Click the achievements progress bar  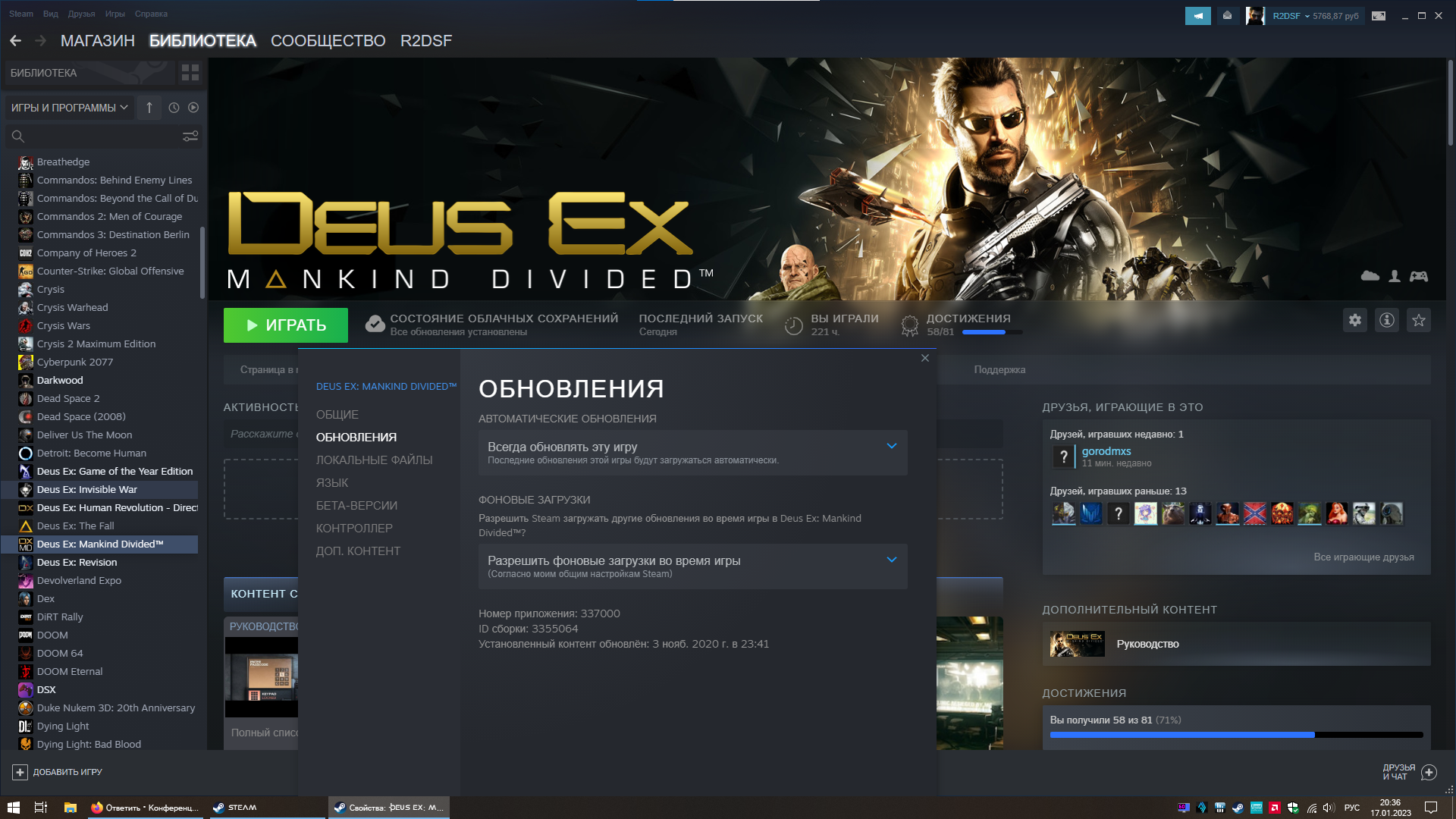tap(1235, 735)
